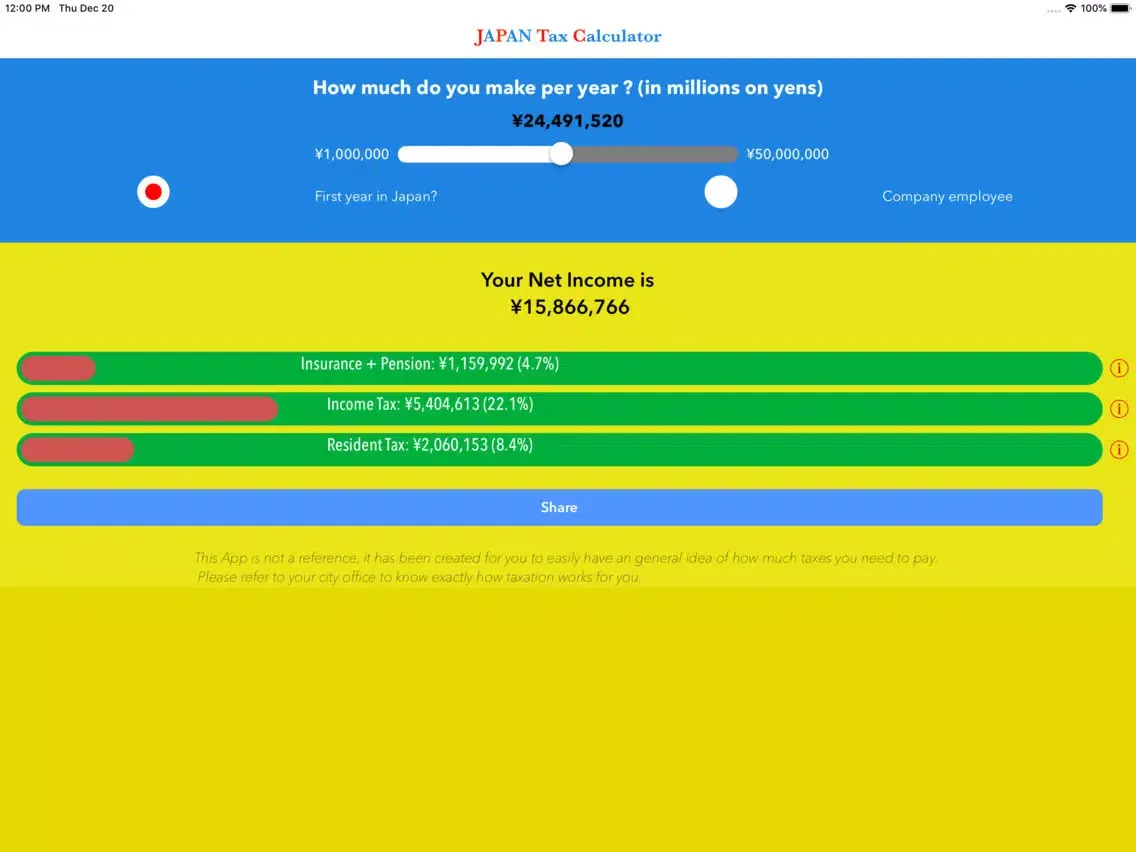Open info icon beside Income Tax bar
Screen dimensions: 1136x852
coord(1119,409)
